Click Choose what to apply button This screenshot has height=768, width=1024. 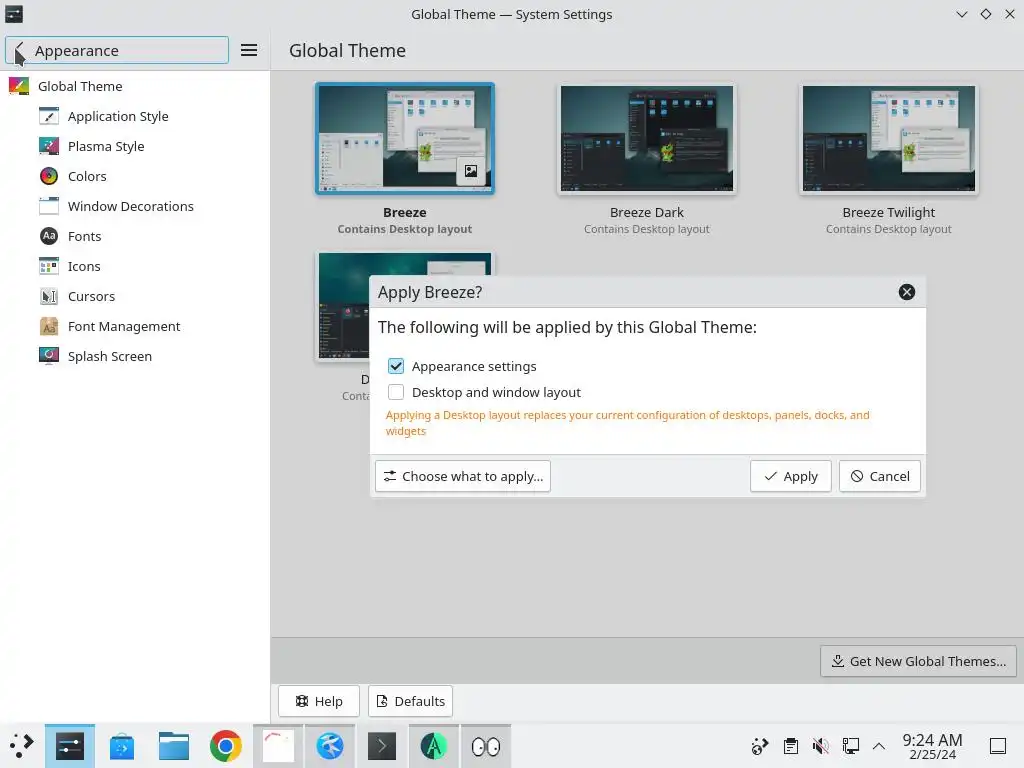463,476
